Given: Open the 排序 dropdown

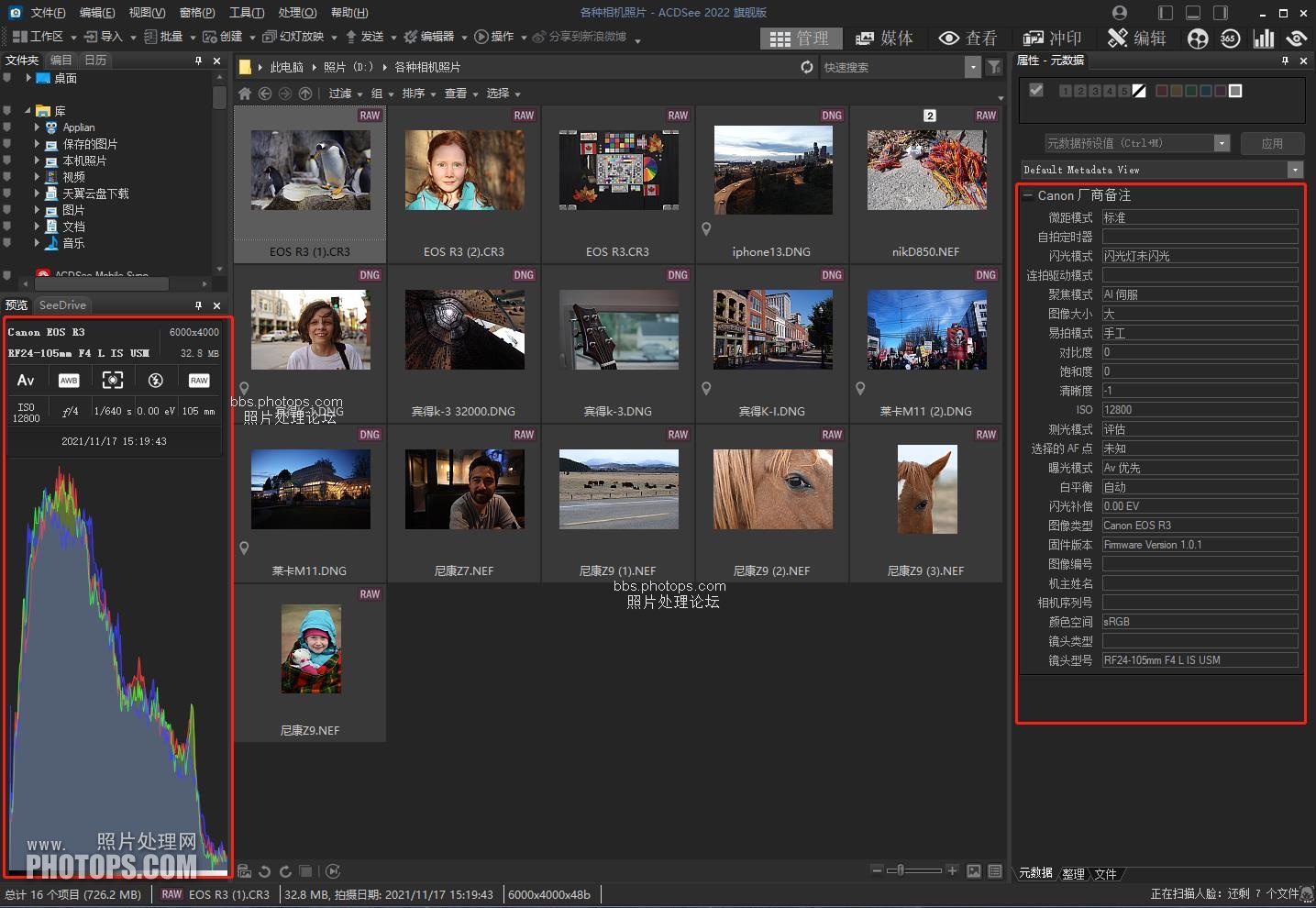Looking at the screenshot, I should coord(418,94).
